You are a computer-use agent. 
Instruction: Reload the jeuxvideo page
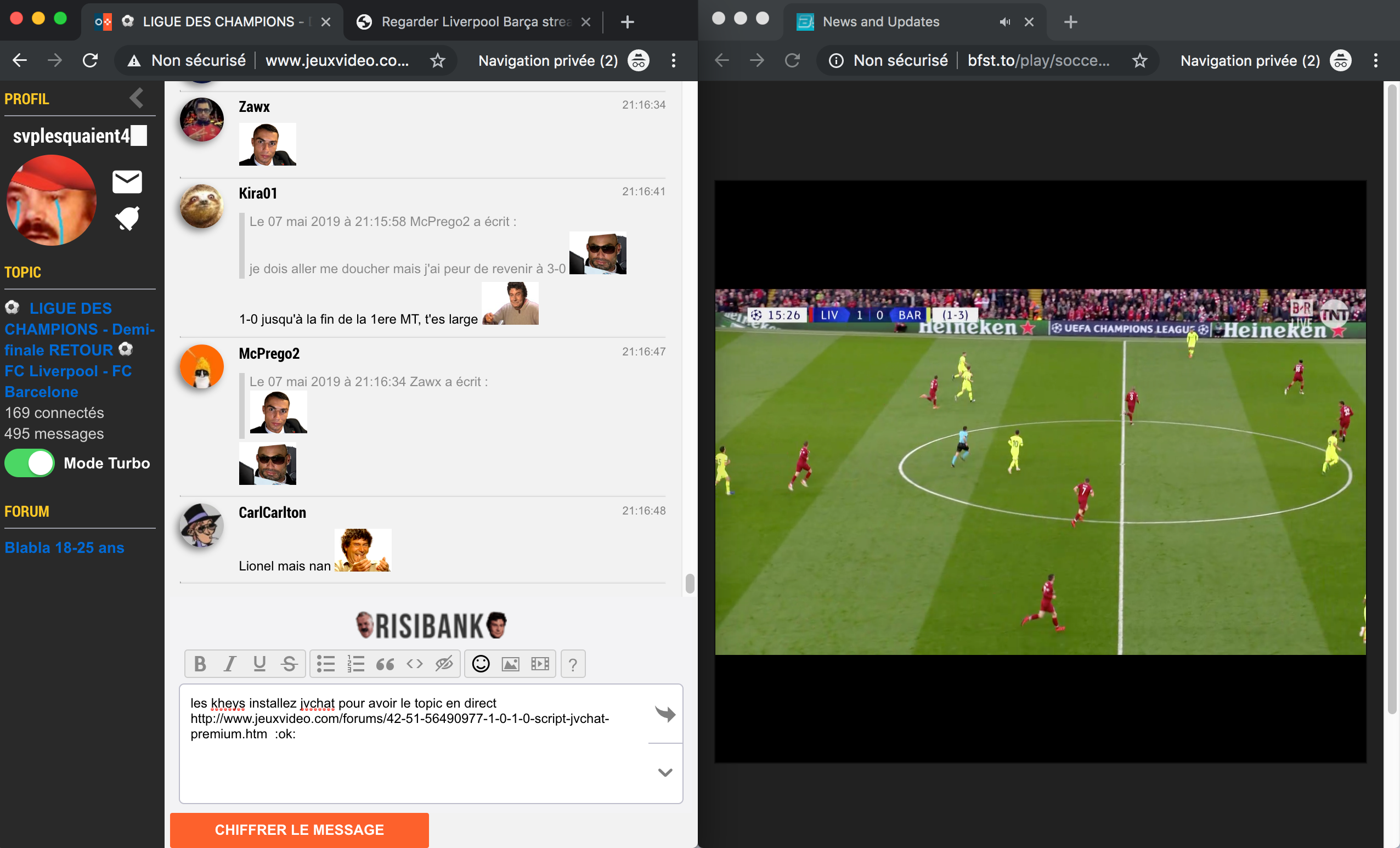(91, 60)
